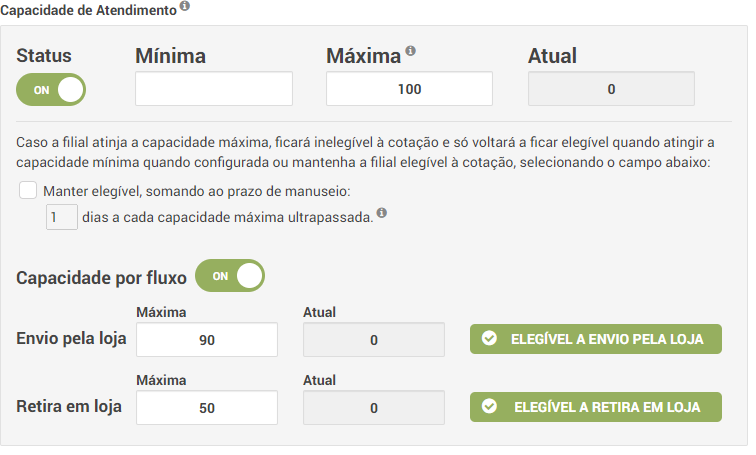Edit Retira em loja Máxima value 50

click(207, 408)
